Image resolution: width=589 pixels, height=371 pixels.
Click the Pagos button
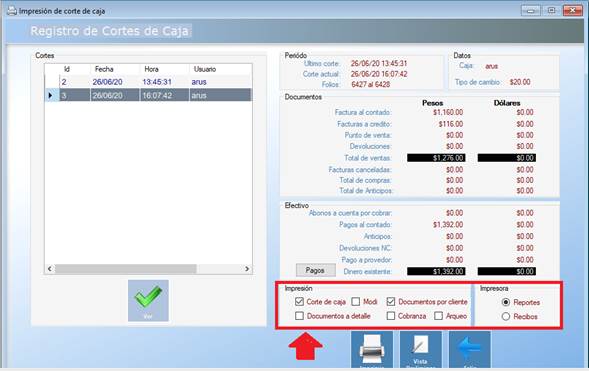click(315, 270)
